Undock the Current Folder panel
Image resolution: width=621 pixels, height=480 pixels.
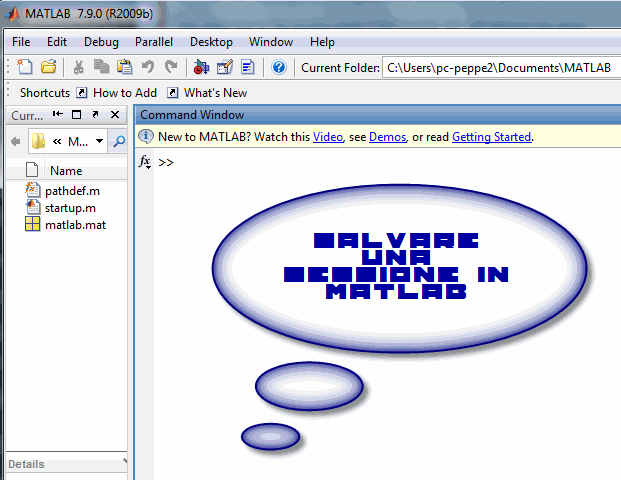95,114
